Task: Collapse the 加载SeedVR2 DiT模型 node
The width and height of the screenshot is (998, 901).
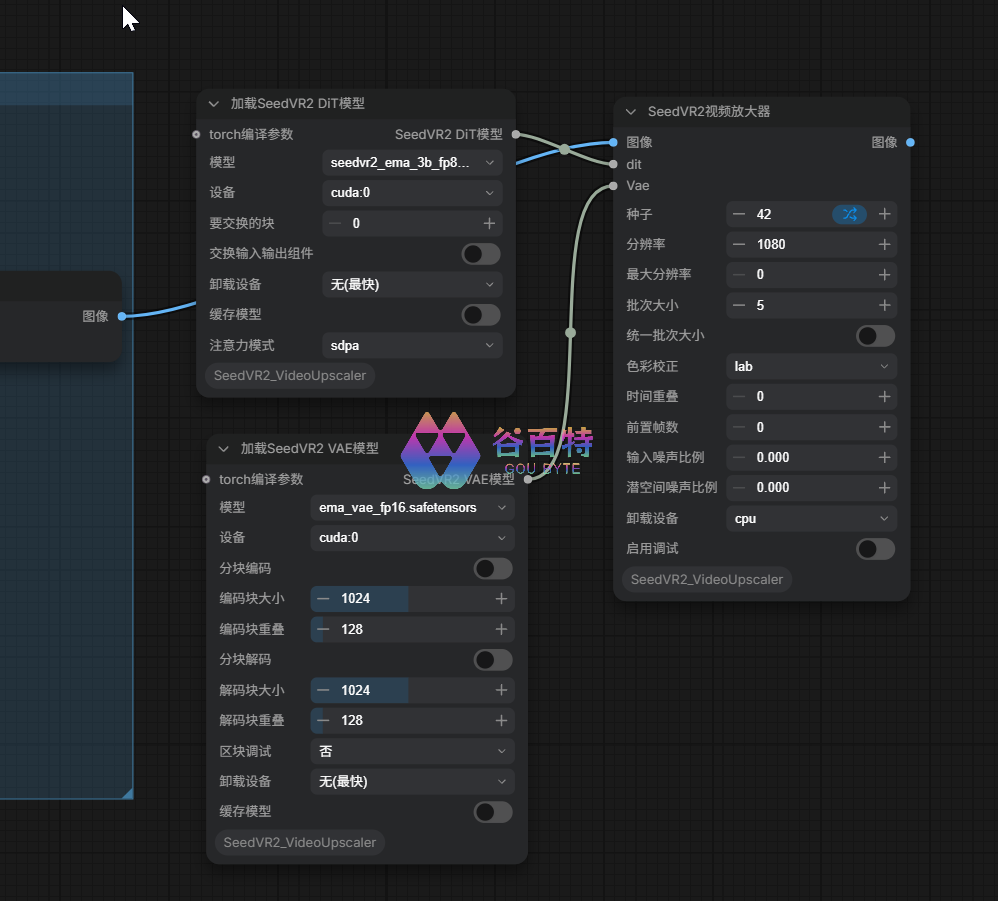Action: tap(214, 104)
